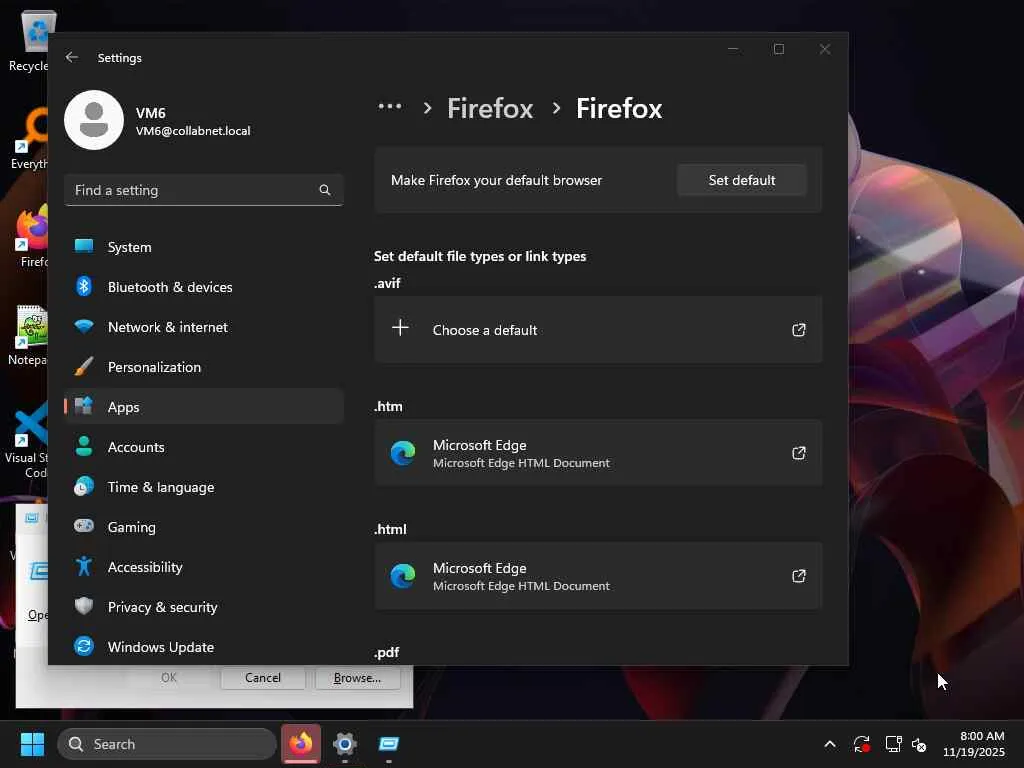Viewport: 1024px width, 768px height.
Task: Open Bluetooth & devices category
Action: coord(204,287)
